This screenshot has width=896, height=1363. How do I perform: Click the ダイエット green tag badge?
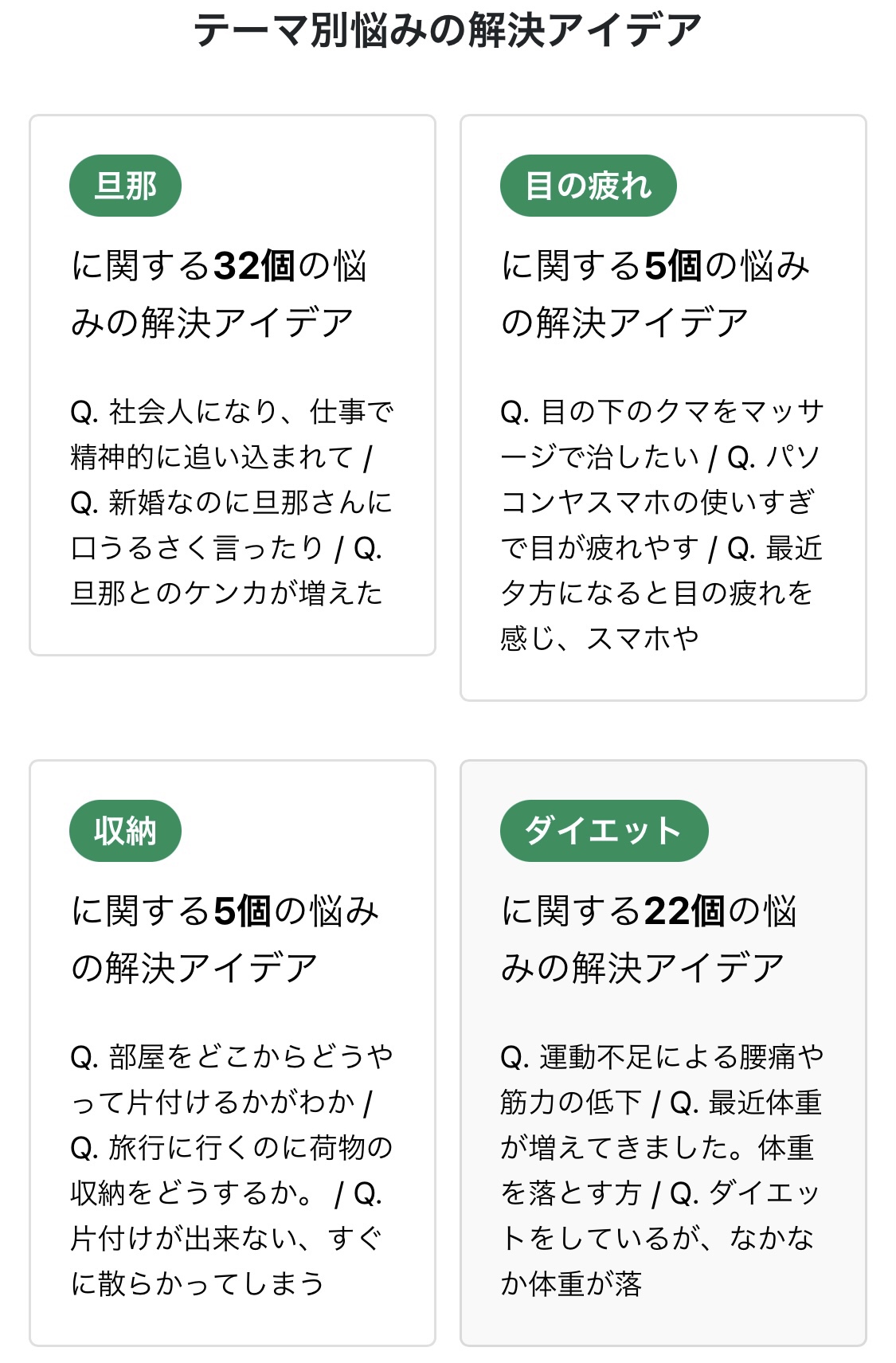pos(604,831)
